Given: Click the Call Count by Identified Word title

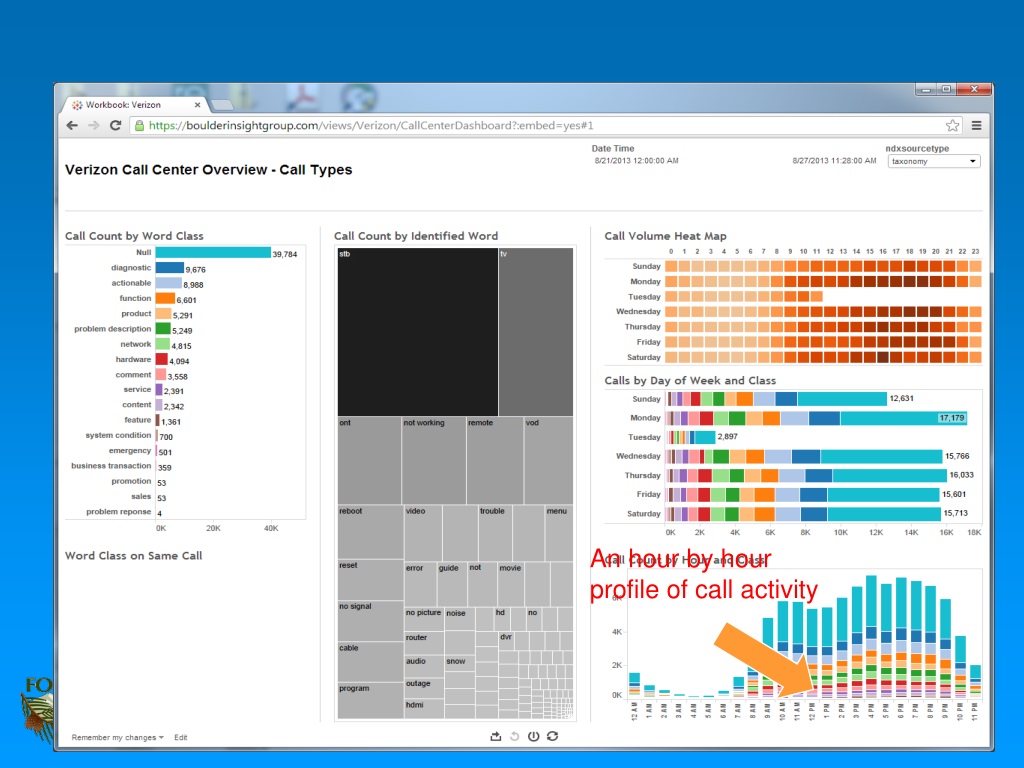Looking at the screenshot, I should tap(415, 236).
